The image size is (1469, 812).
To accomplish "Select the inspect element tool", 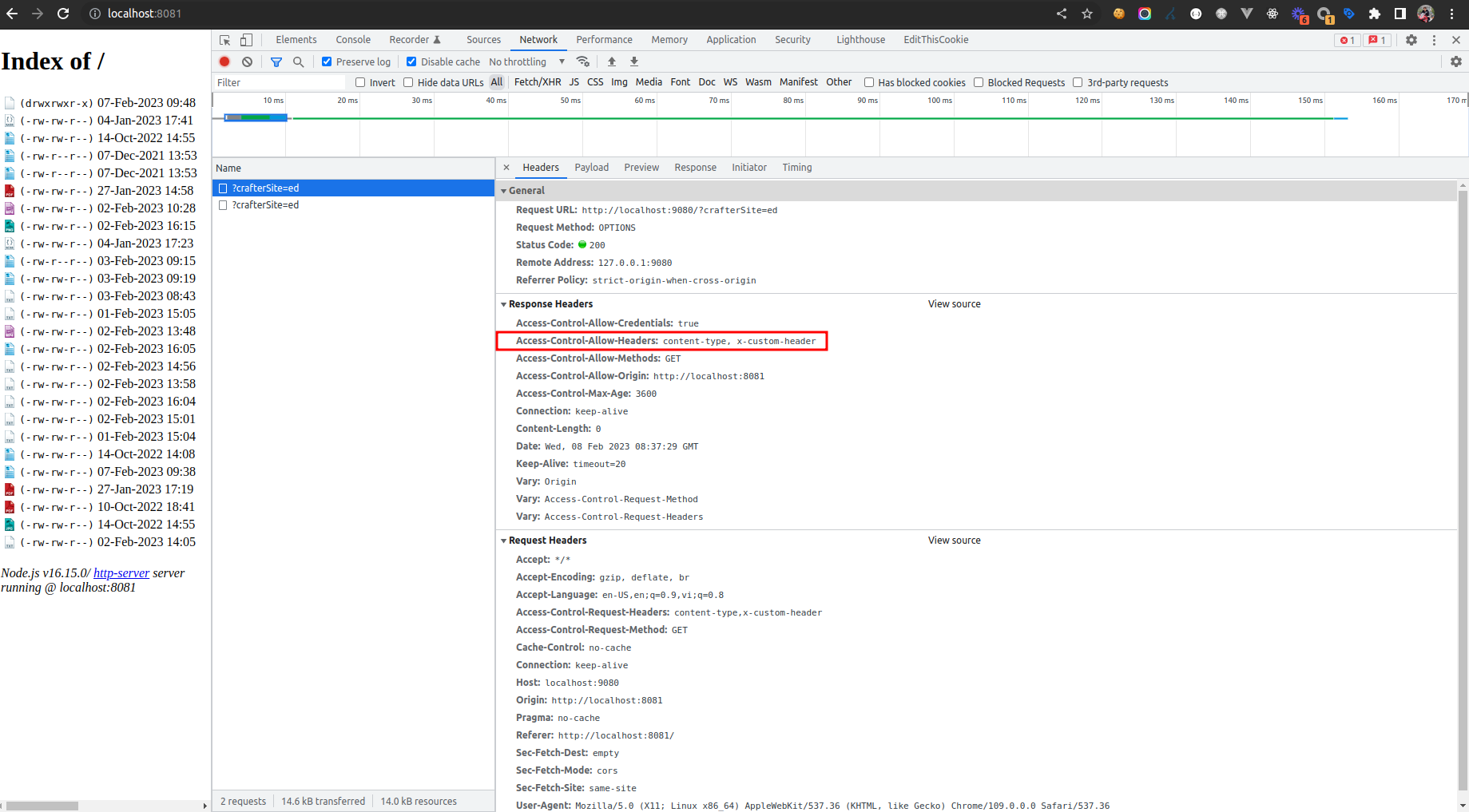I will coord(224,39).
